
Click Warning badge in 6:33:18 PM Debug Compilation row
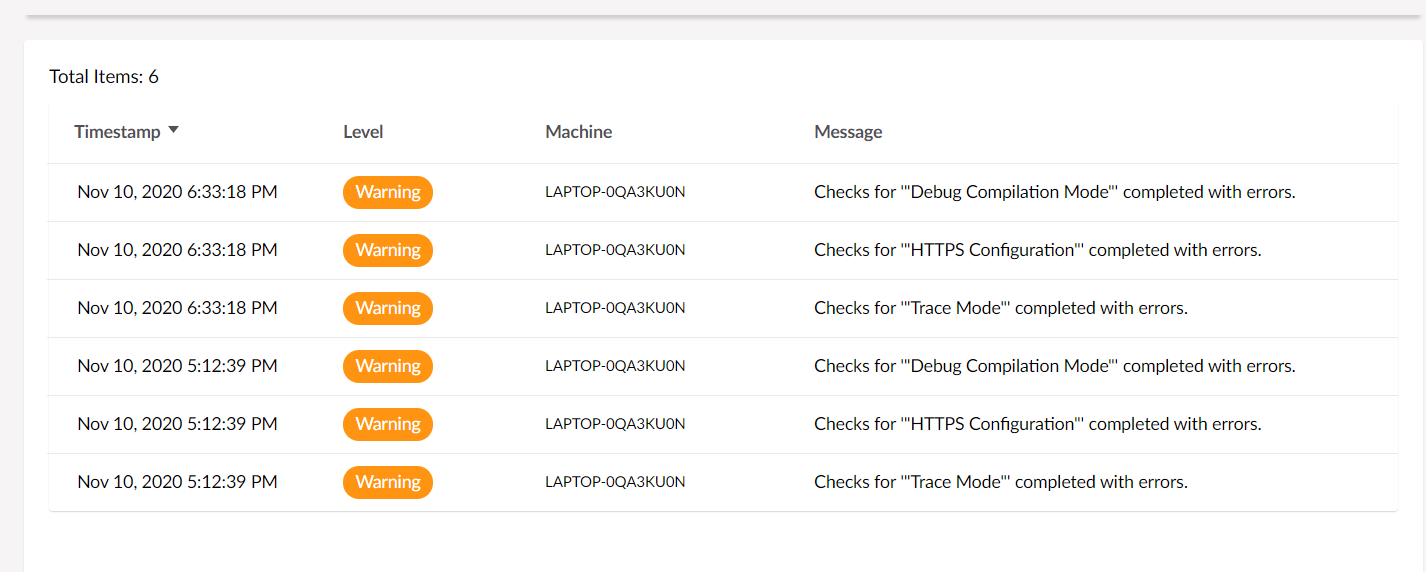point(388,192)
